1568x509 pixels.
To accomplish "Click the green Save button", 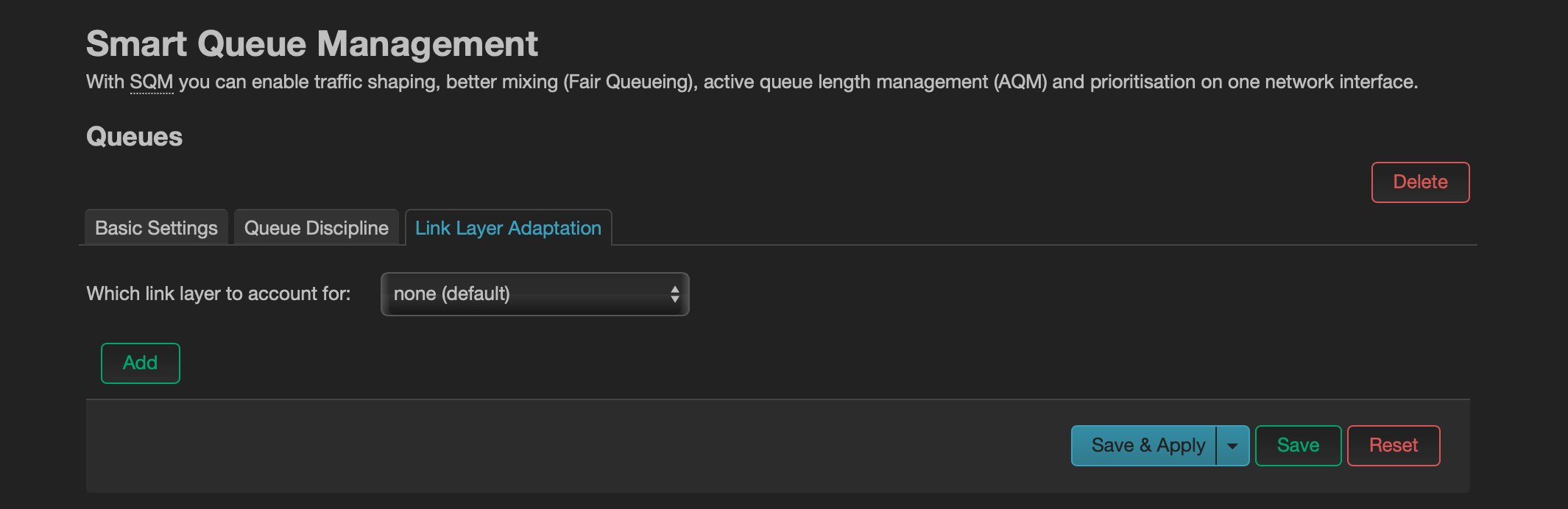I will 1298,446.
